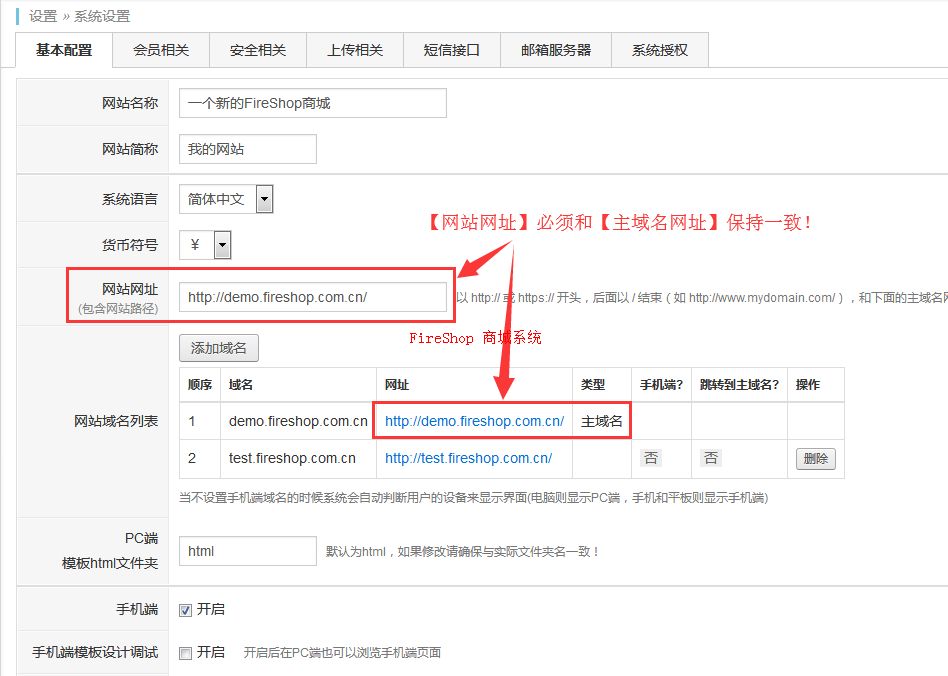Open the http://test.fireshop.com.cn/ link

pos(469,458)
